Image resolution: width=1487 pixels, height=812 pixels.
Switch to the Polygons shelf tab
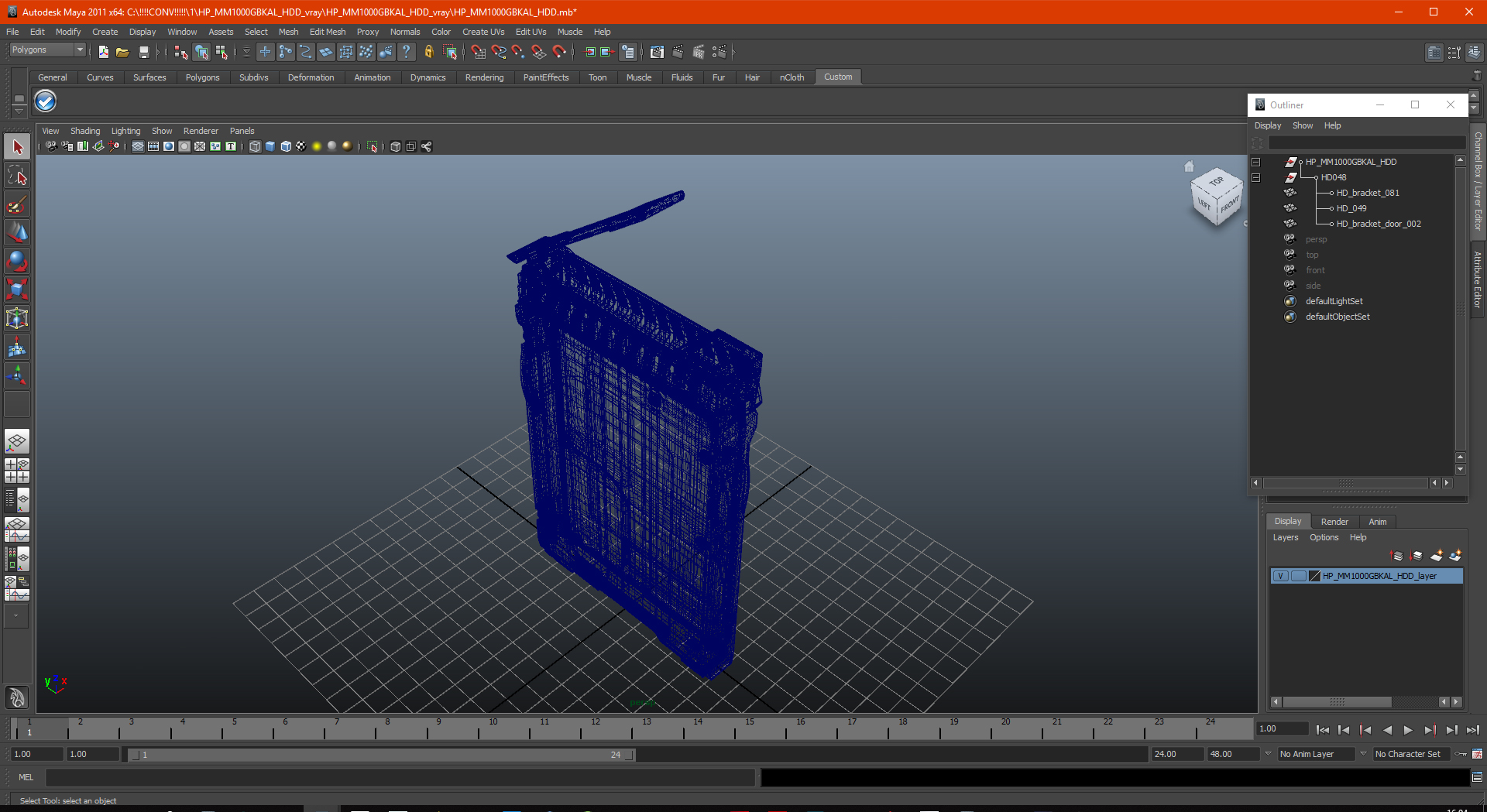202,77
